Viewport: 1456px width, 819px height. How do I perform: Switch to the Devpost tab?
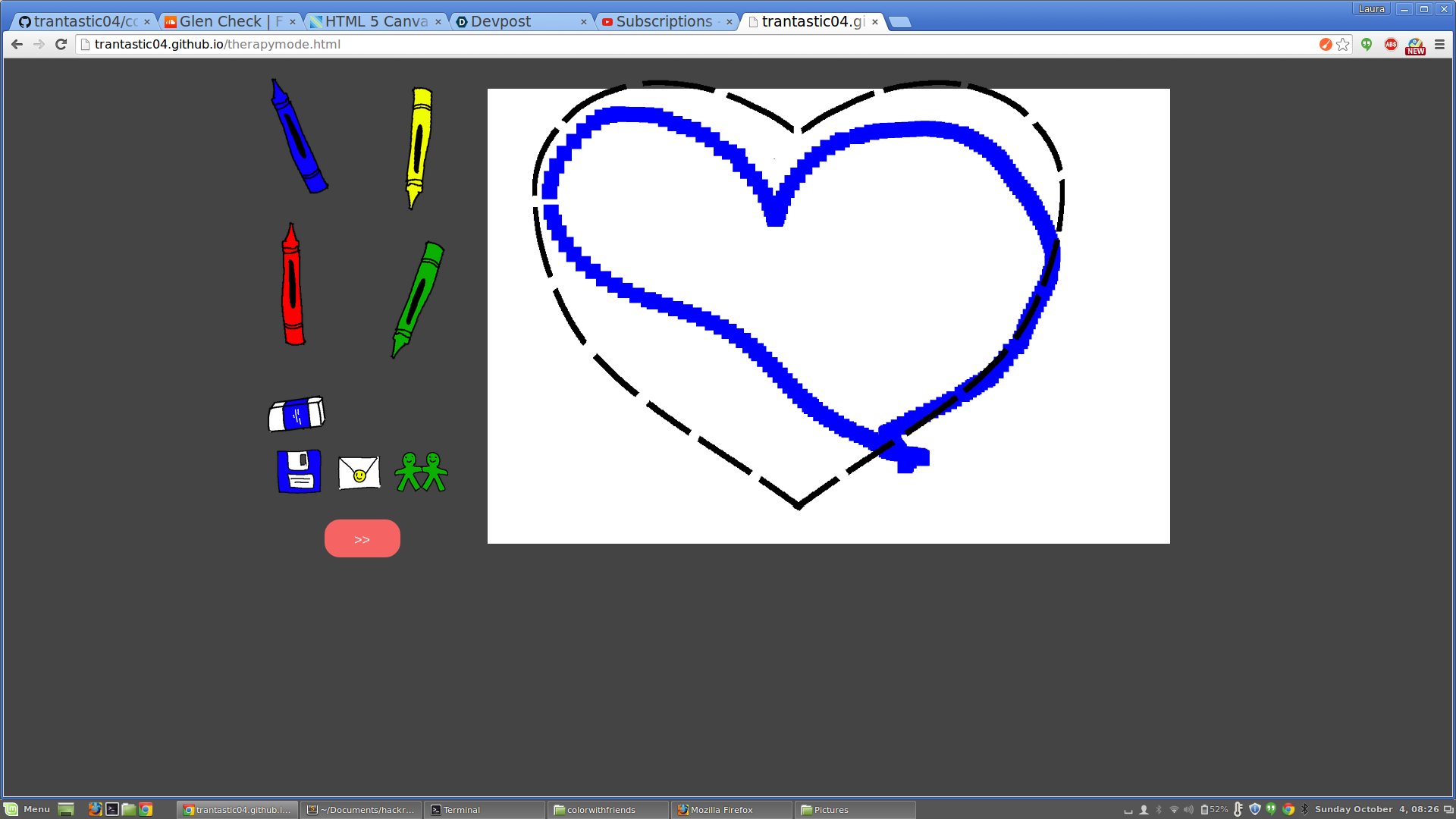(500, 22)
